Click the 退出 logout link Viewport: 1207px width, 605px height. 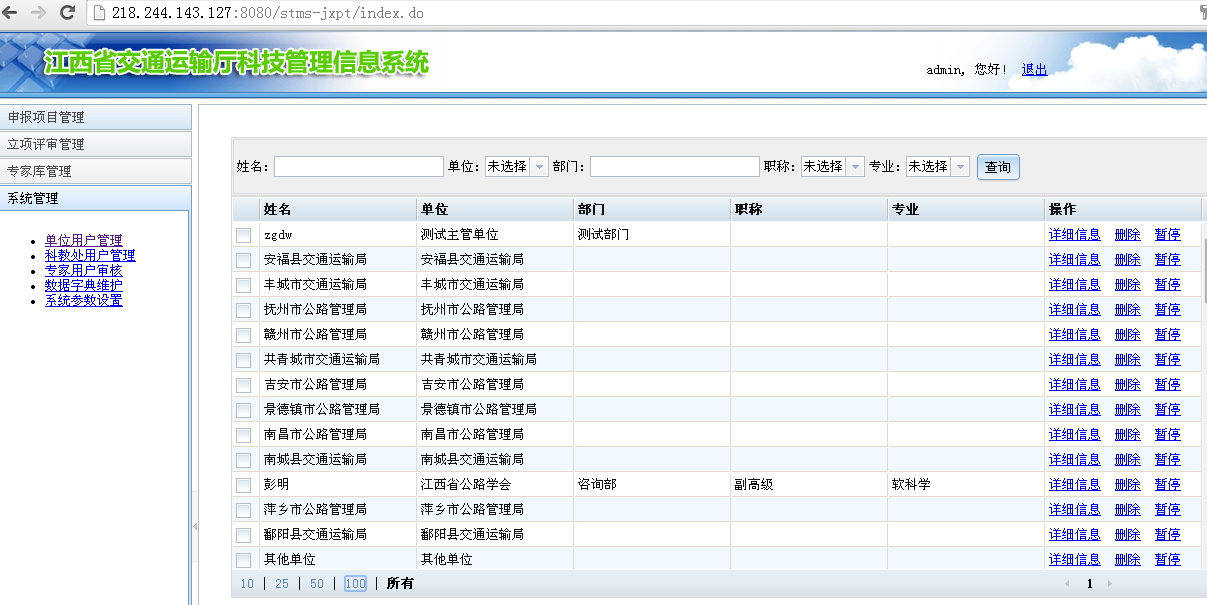[x=1034, y=70]
